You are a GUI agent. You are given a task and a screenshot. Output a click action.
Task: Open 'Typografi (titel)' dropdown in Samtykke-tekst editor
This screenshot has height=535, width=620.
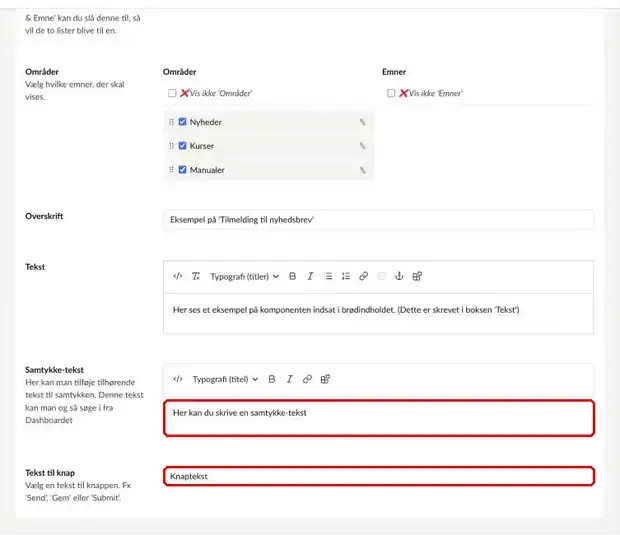225,379
